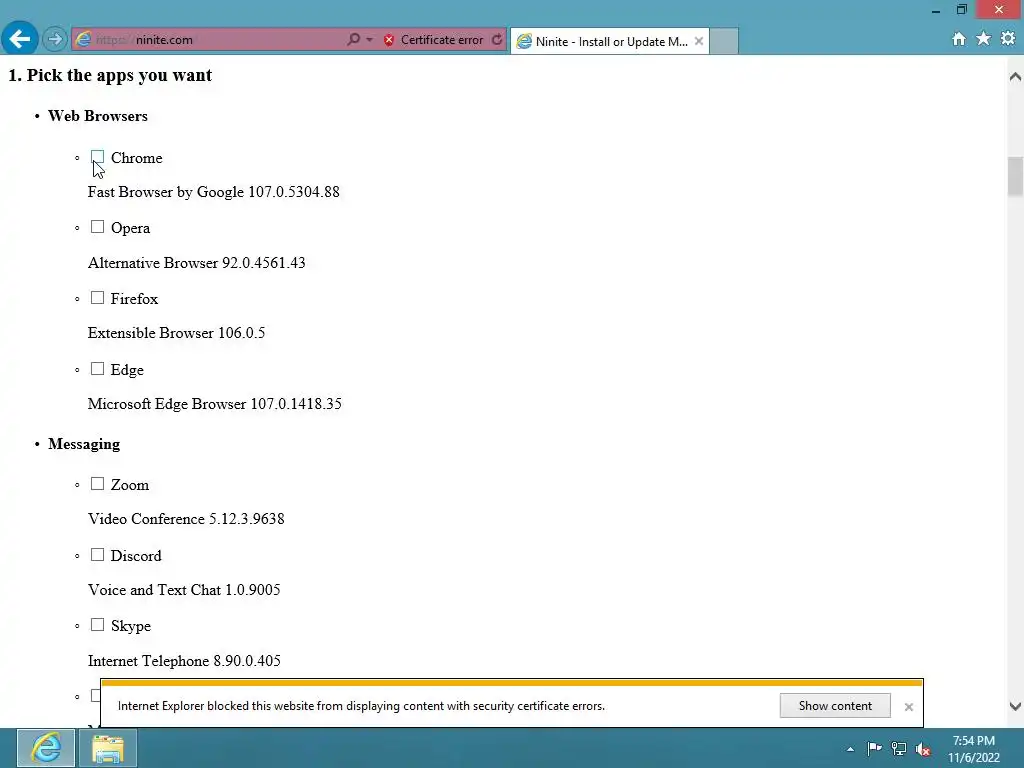This screenshot has width=1024, height=768.
Task: Click the forward navigation arrow
Action: pos(55,40)
